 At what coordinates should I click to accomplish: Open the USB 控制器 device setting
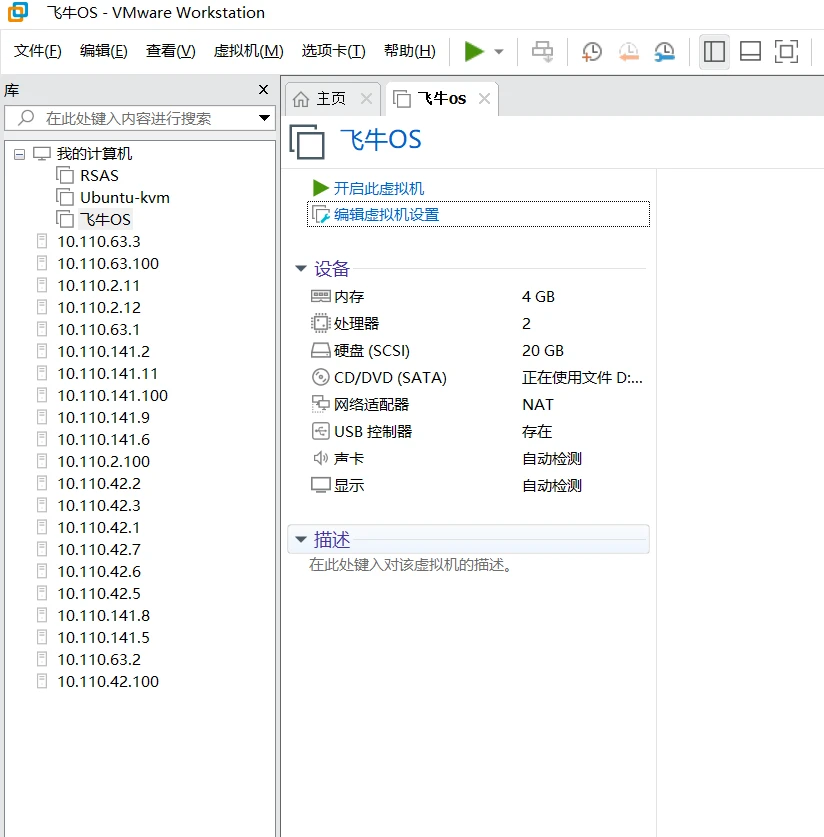pyautogui.click(x=362, y=431)
